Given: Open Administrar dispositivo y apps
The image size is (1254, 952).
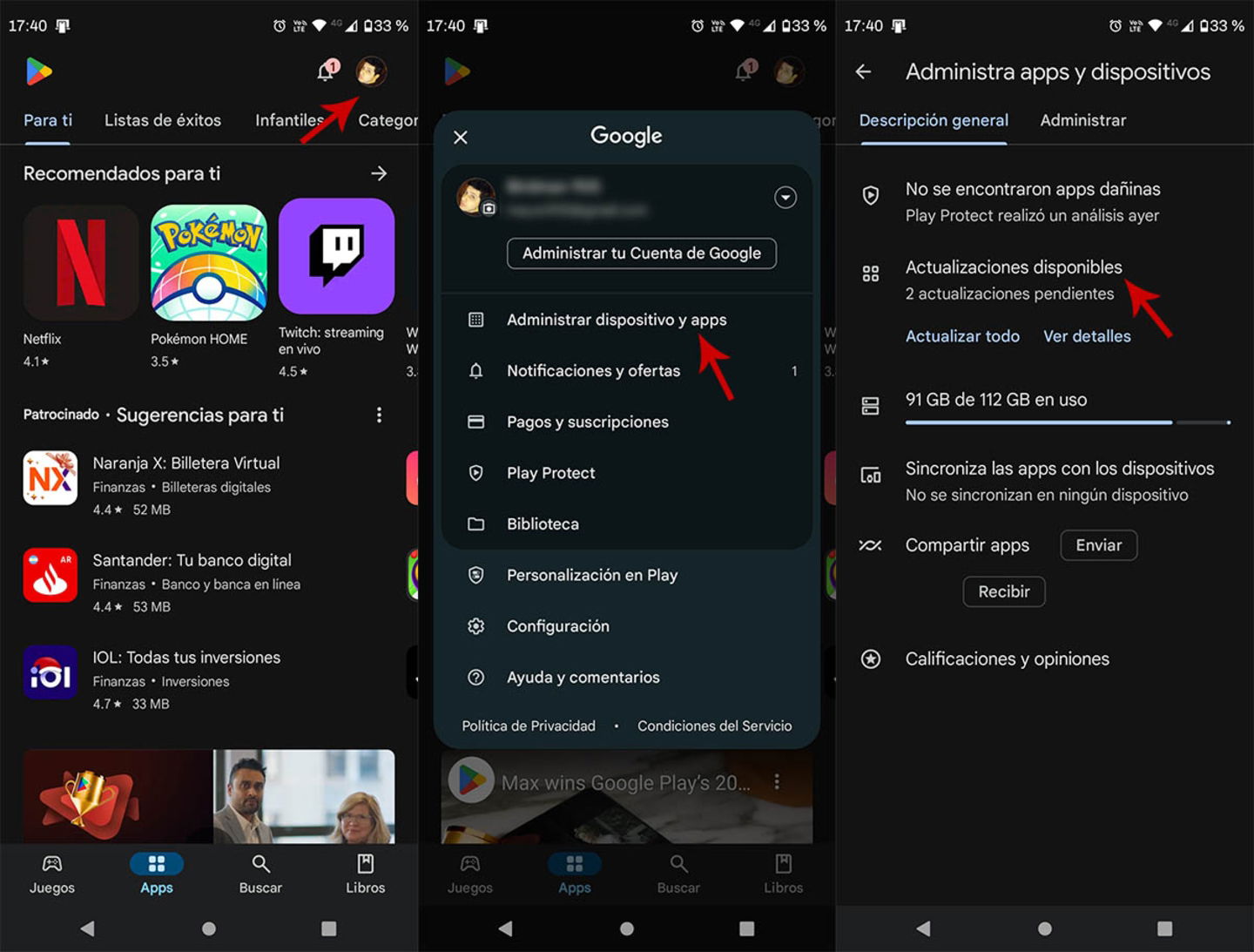Looking at the screenshot, I should (x=627, y=320).
